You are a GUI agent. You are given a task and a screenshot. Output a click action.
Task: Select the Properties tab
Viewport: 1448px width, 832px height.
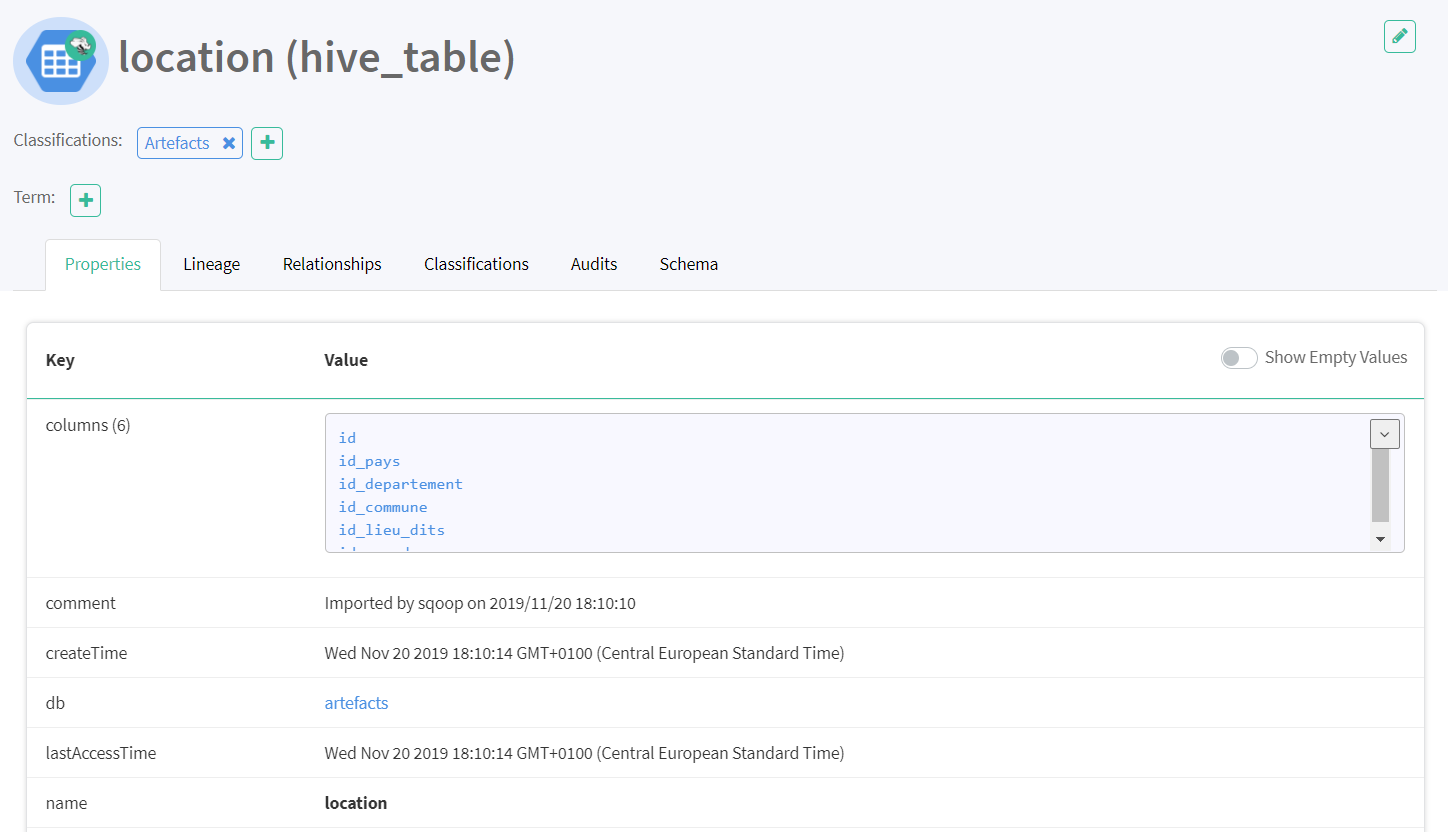(103, 265)
